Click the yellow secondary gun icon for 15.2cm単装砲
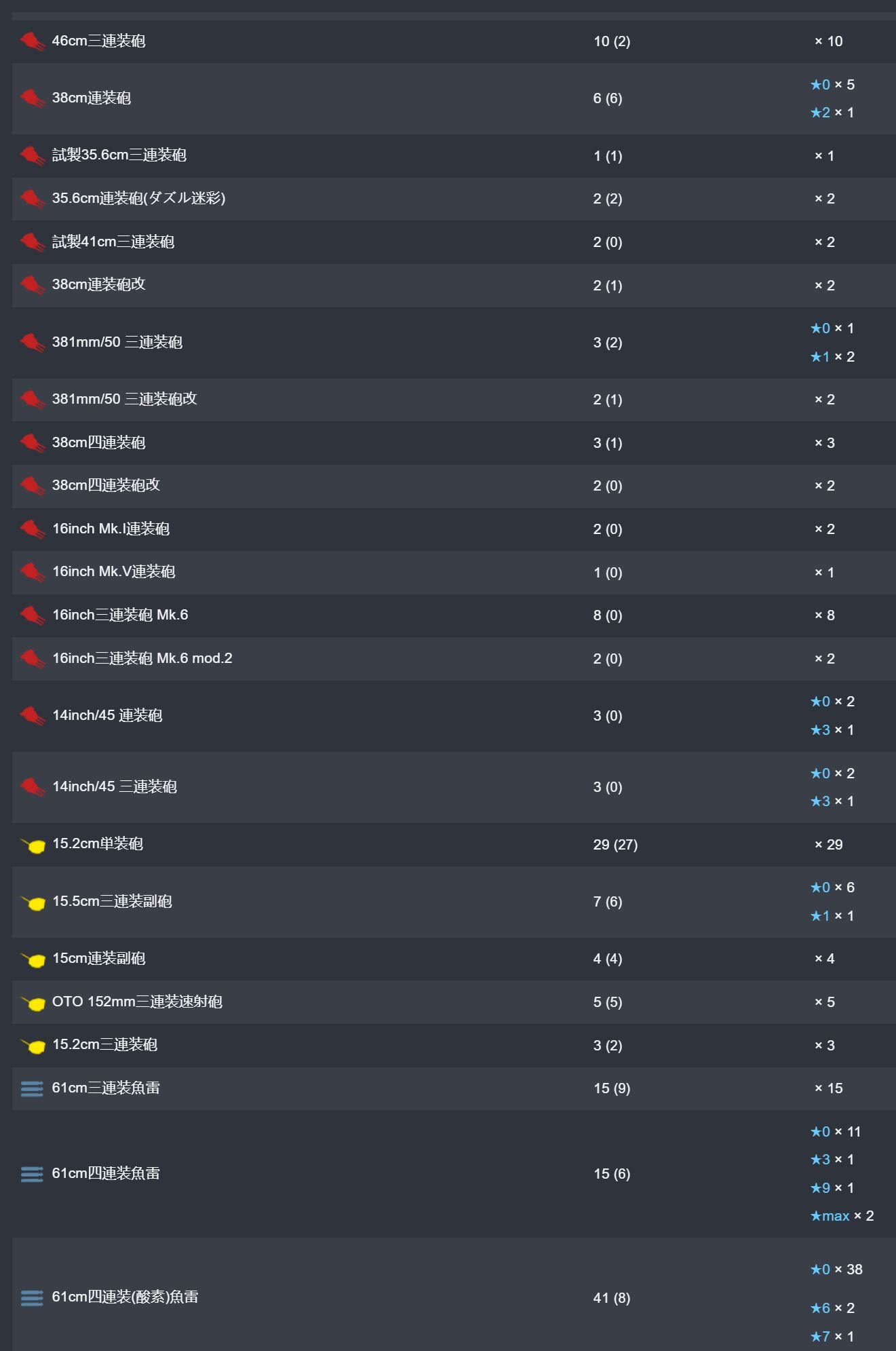896x1351 pixels. coord(33,845)
